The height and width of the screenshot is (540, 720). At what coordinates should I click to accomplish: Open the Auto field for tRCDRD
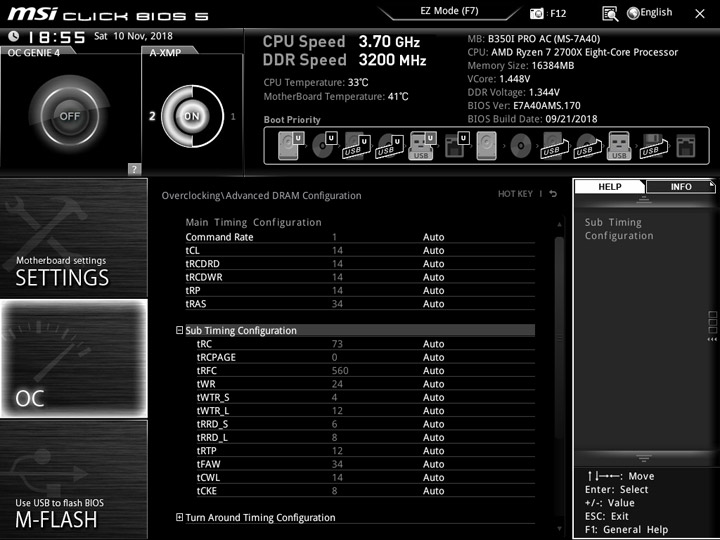pos(433,264)
